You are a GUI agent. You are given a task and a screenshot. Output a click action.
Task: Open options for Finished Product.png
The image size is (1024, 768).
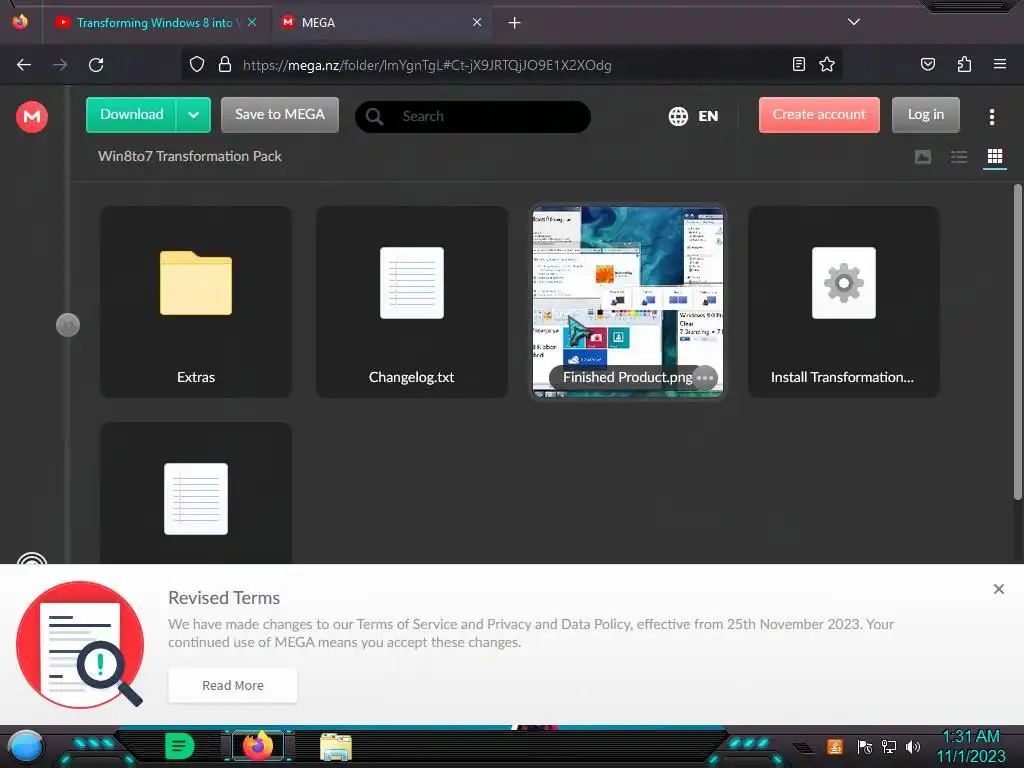(705, 377)
